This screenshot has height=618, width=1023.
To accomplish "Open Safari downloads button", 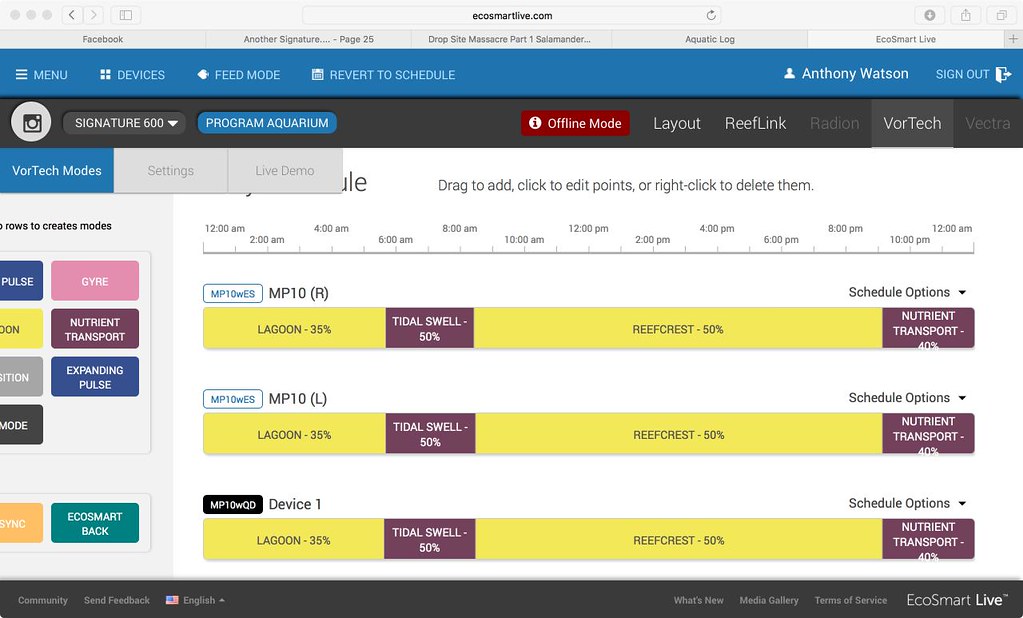I will click(930, 15).
